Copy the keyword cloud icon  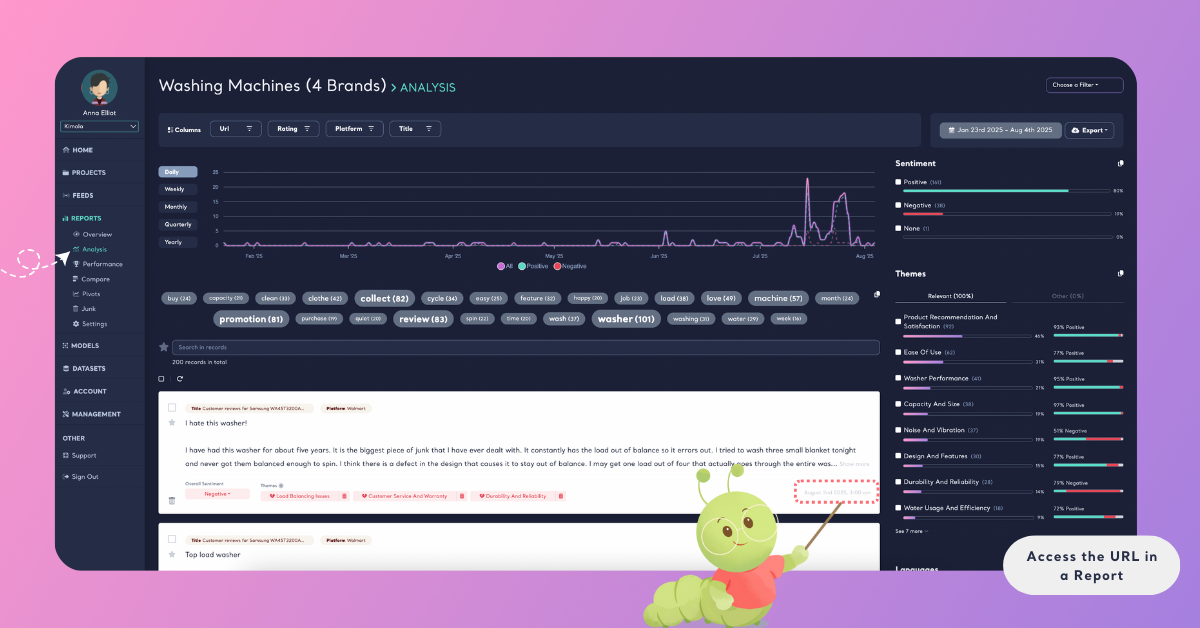876,295
